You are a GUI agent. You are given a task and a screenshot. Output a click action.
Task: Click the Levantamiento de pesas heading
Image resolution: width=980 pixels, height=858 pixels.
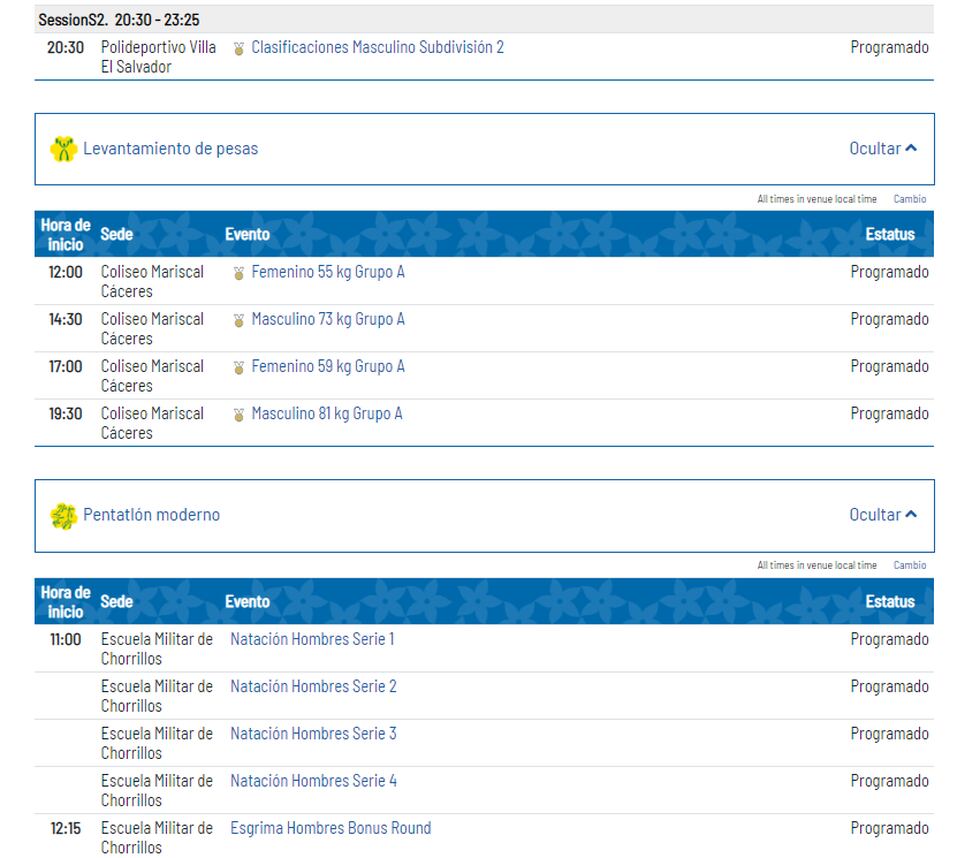pos(170,149)
